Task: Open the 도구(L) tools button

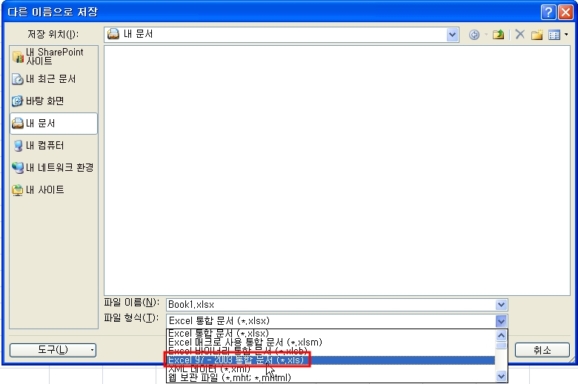Action: click(x=53, y=350)
